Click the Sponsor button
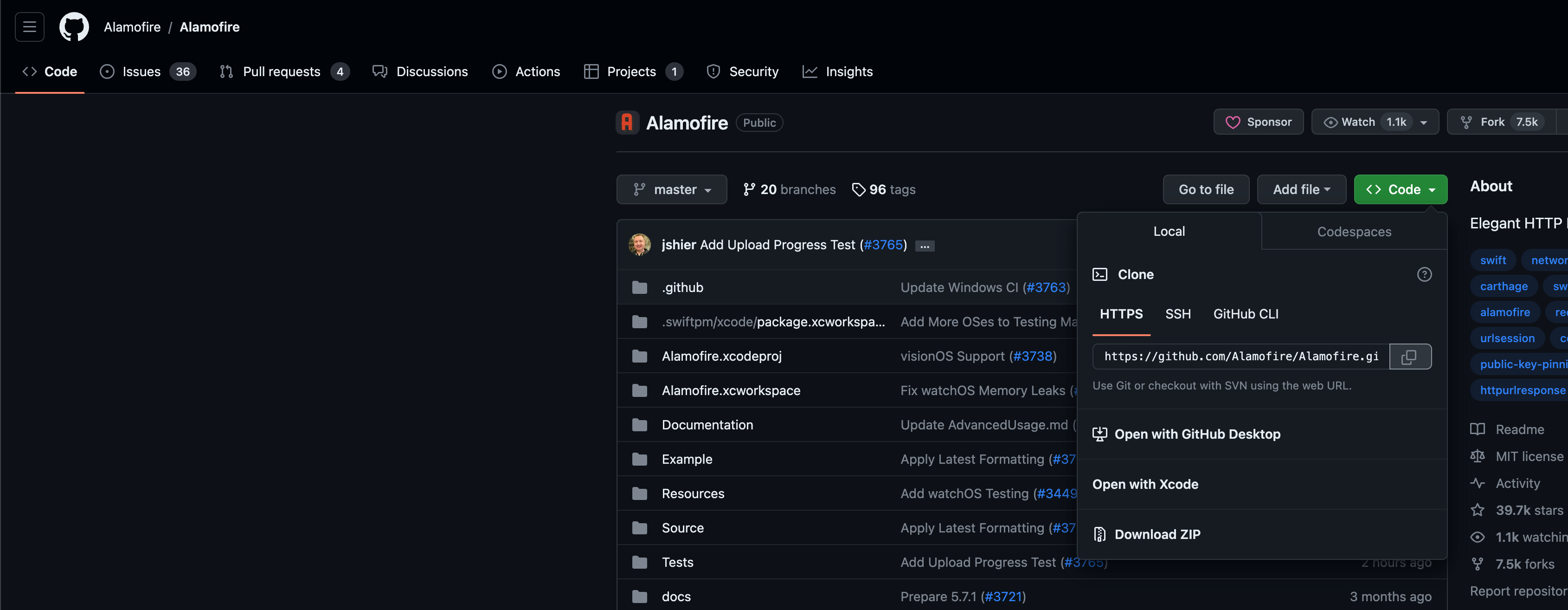1568x610 pixels. click(1258, 122)
